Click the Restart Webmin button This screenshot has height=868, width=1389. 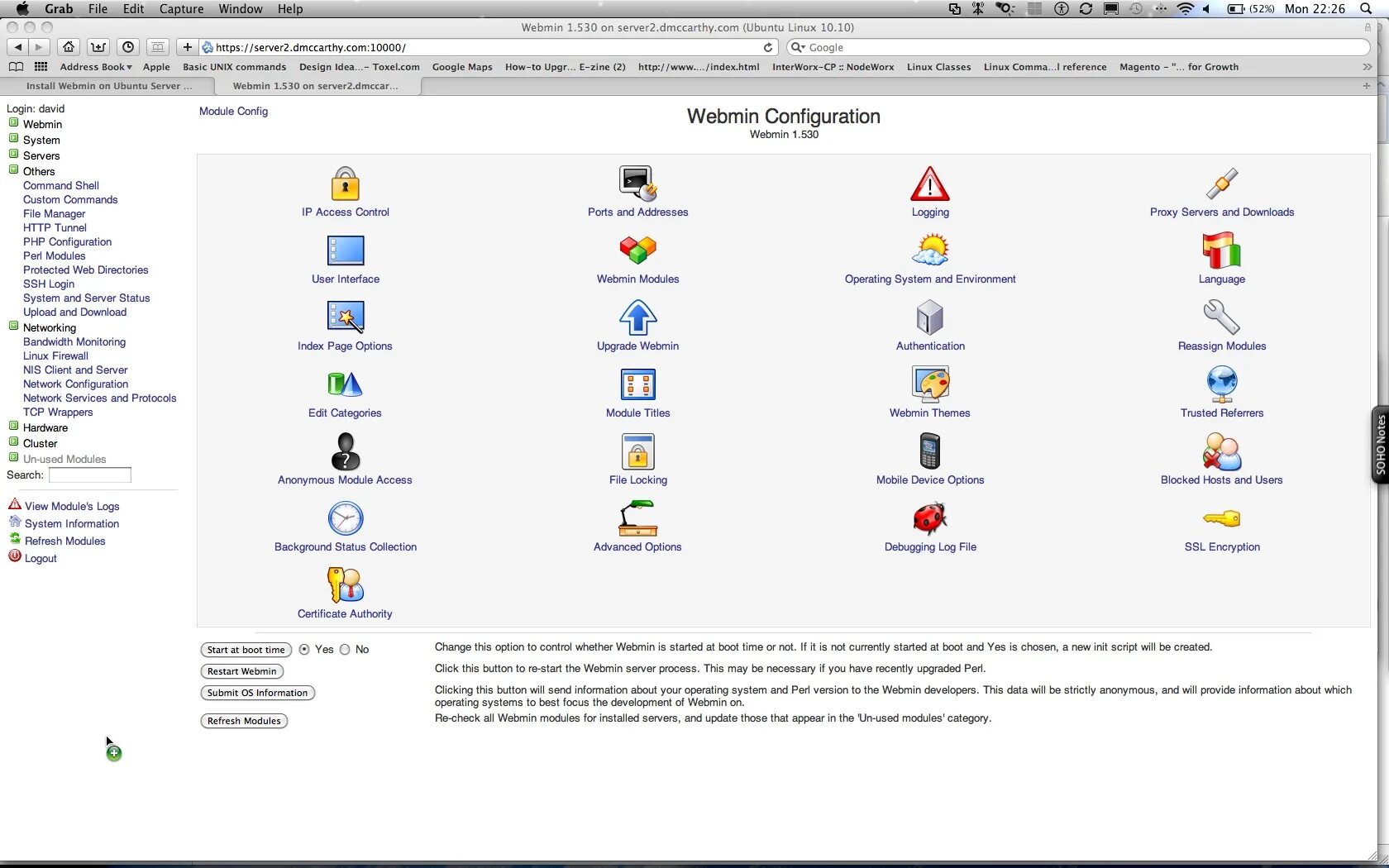tap(241, 671)
